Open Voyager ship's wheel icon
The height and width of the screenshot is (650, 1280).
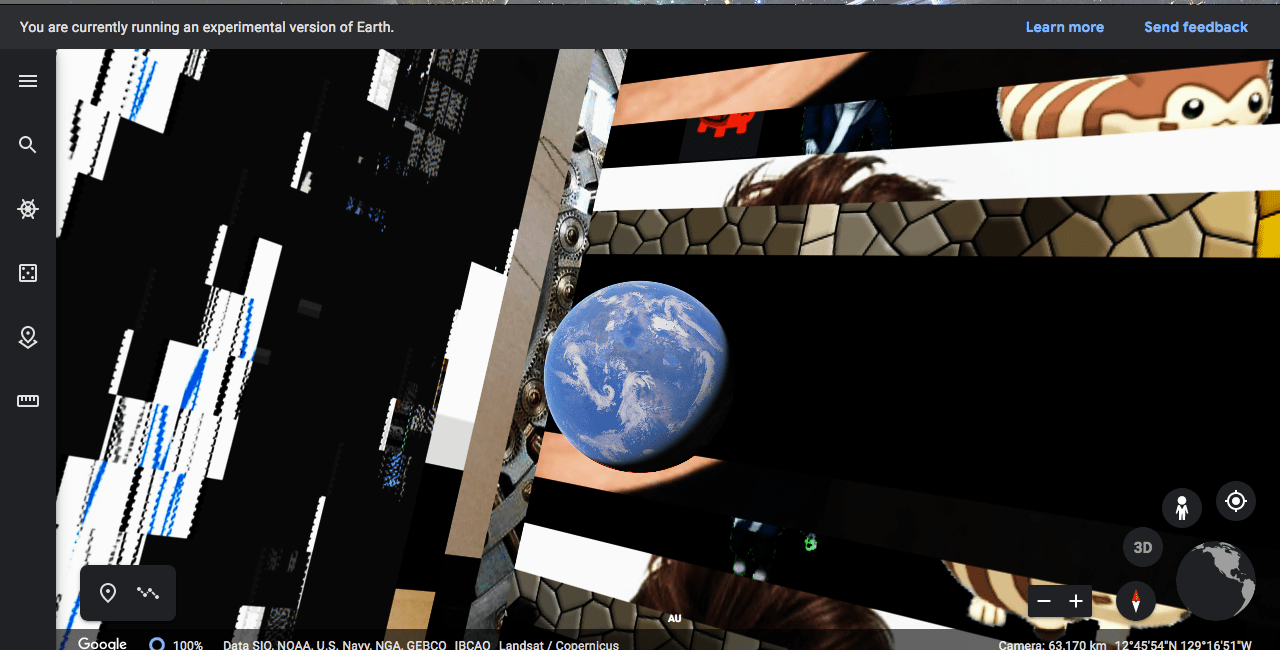click(x=28, y=209)
